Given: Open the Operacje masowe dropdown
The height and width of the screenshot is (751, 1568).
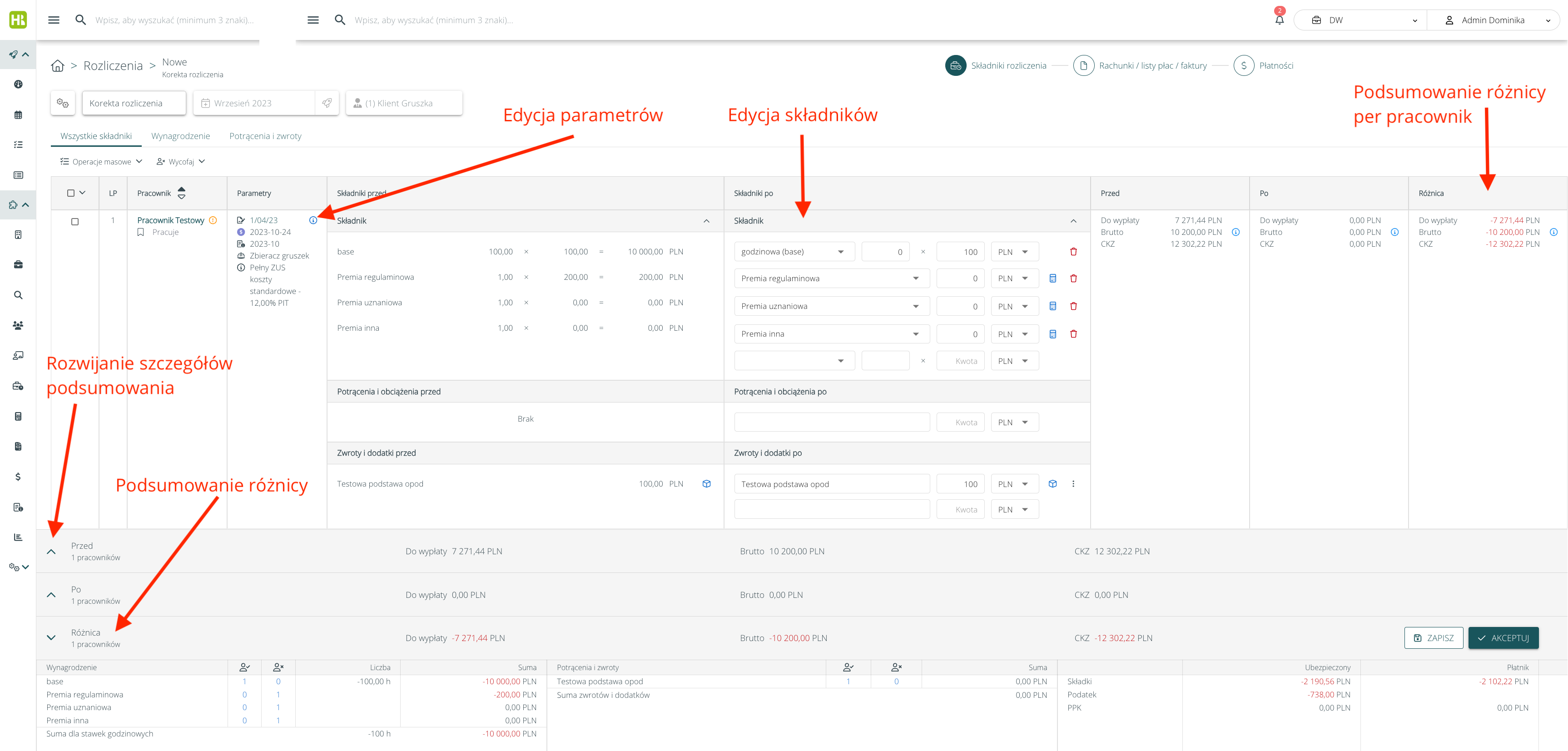Looking at the screenshot, I should [101, 161].
